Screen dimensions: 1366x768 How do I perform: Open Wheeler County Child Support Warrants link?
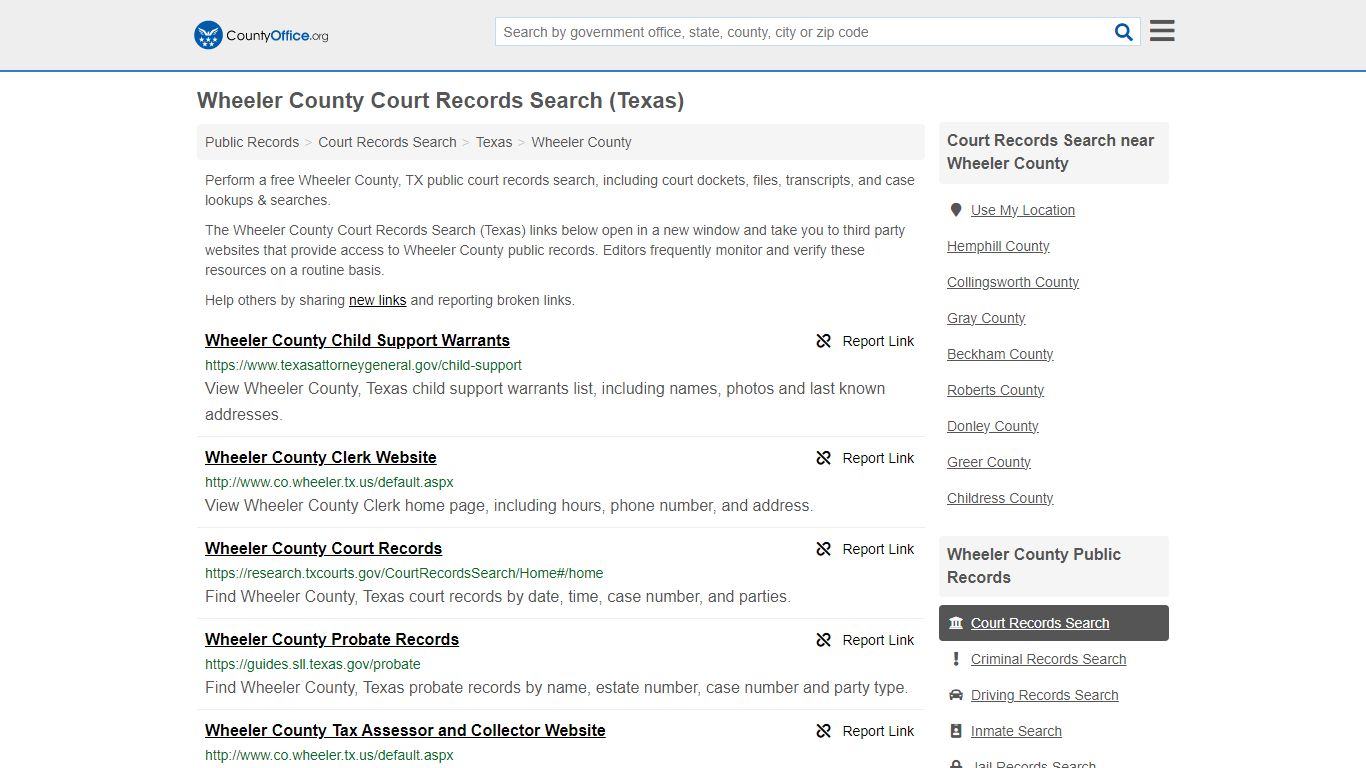point(357,340)
